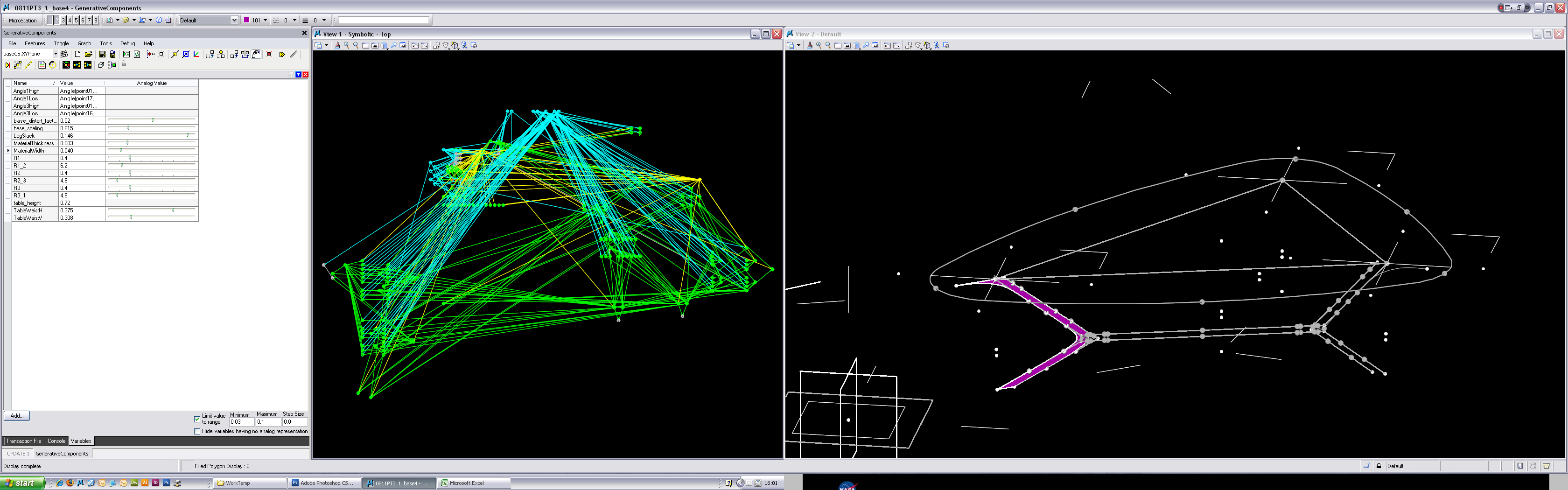The image size is (1568, 490).
Task: Toggle view number 2 button
Action: (x=56, y=20)
